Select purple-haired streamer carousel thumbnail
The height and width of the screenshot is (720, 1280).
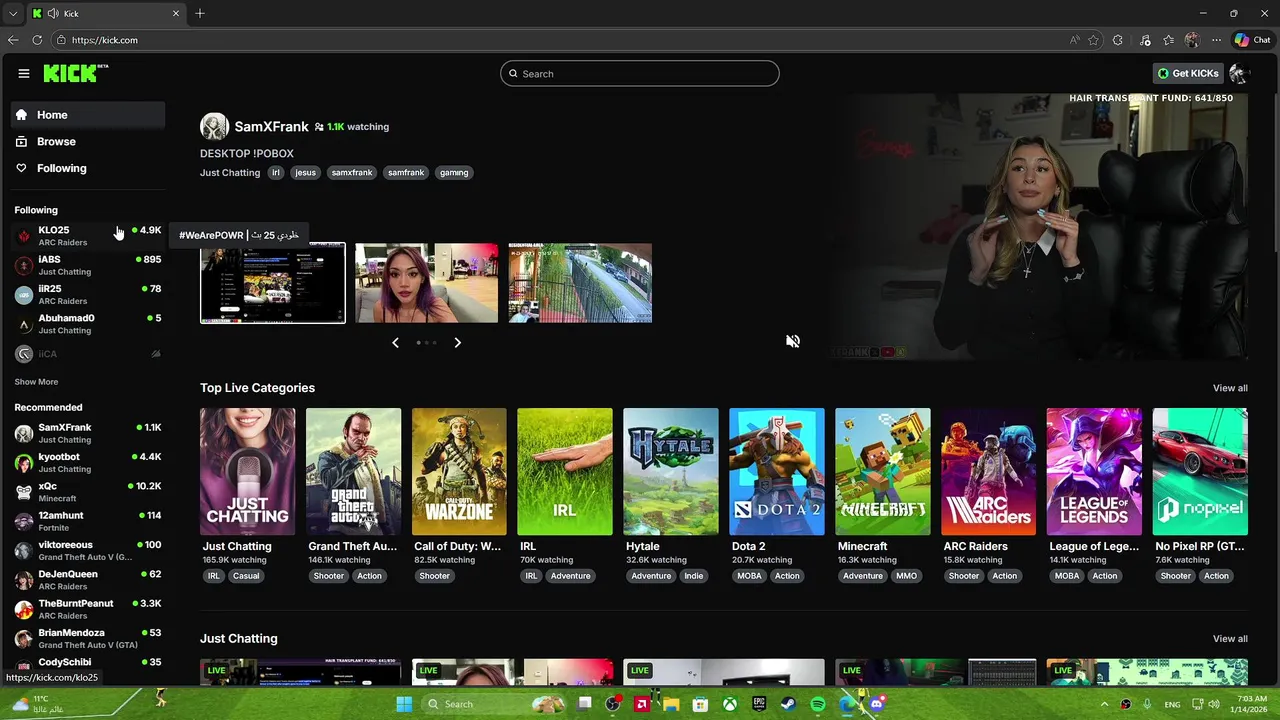tap(426, 283)
